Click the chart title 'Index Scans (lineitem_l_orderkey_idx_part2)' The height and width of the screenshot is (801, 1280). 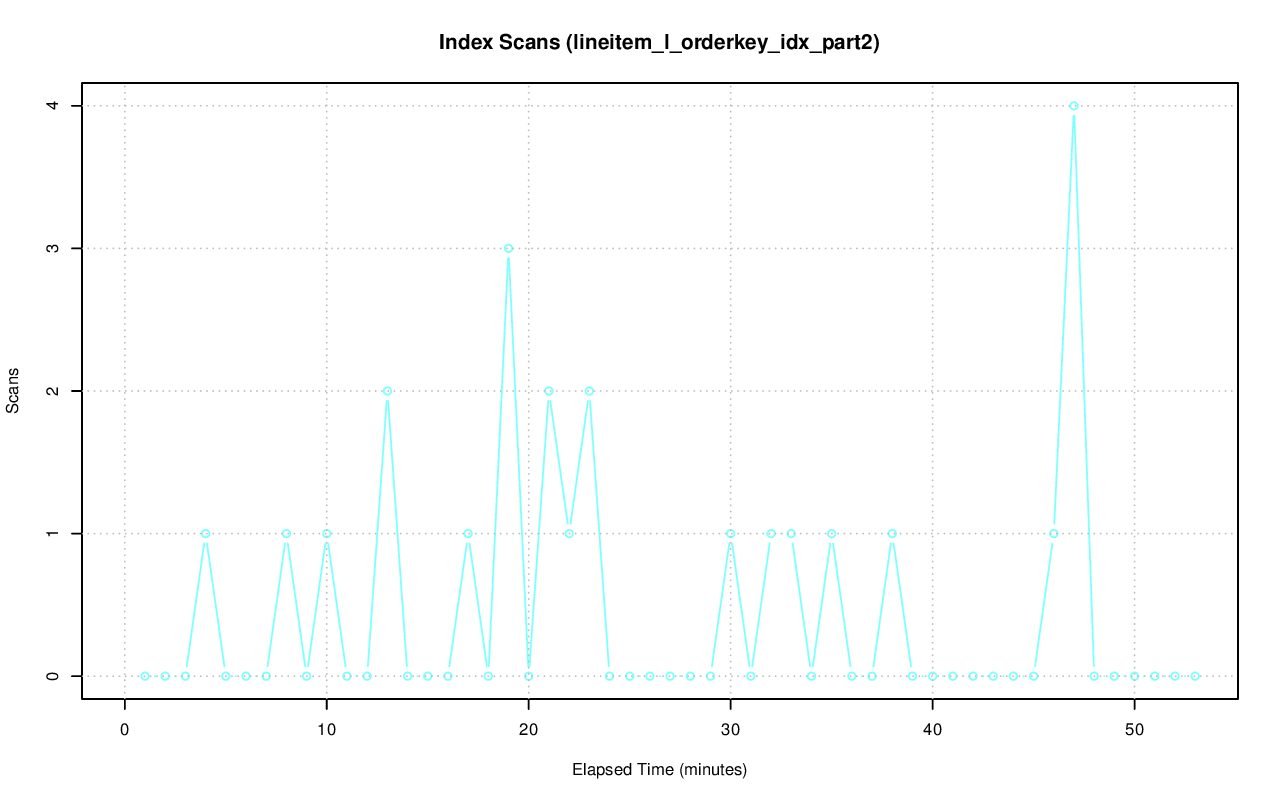coord(659,43)
